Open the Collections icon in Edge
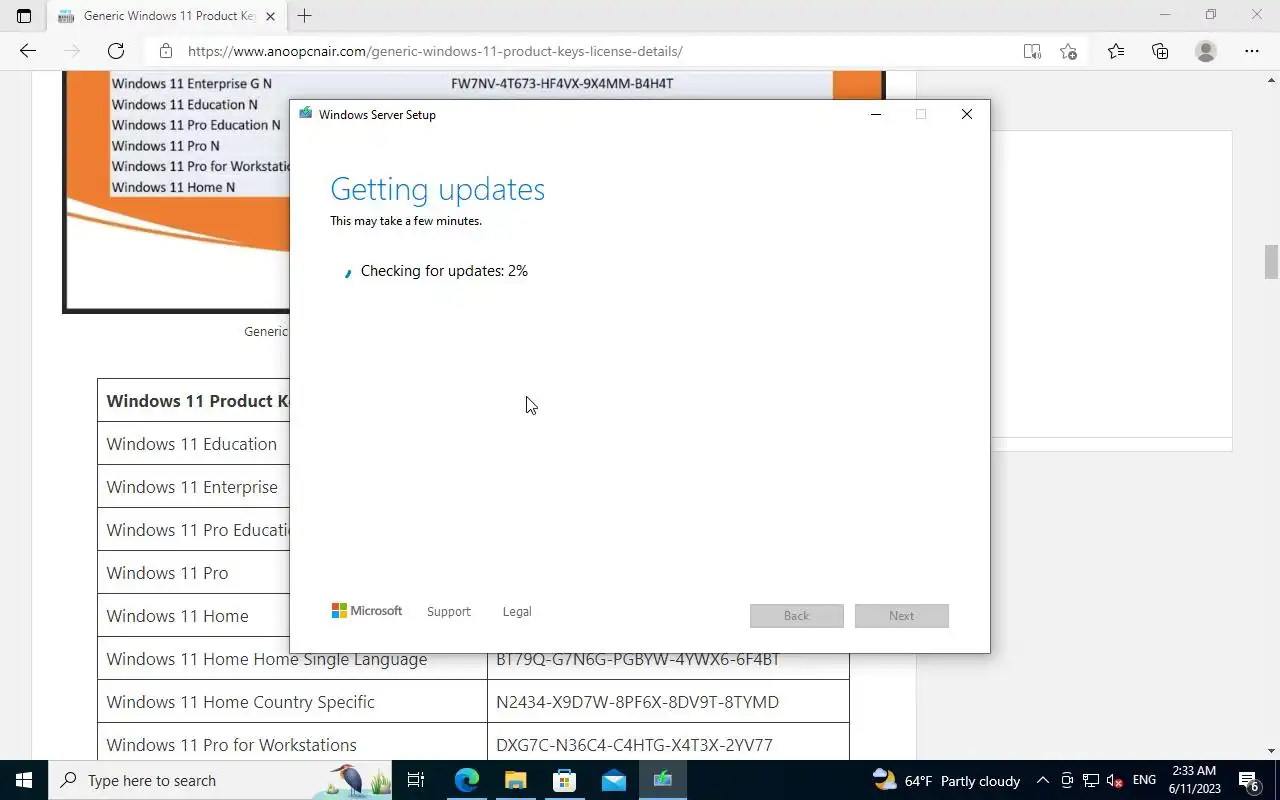 (x=1160, y=51)
